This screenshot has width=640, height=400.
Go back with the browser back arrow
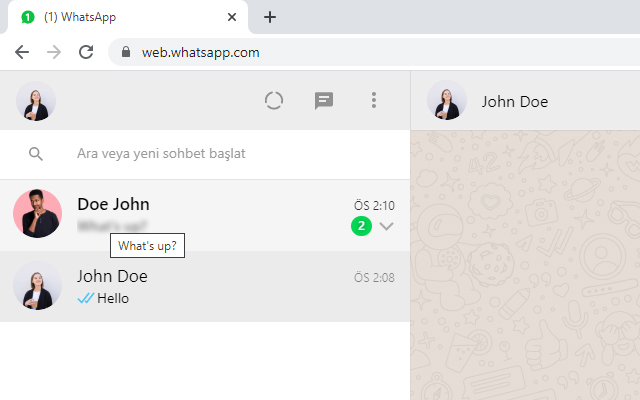(x=22, y=52)
